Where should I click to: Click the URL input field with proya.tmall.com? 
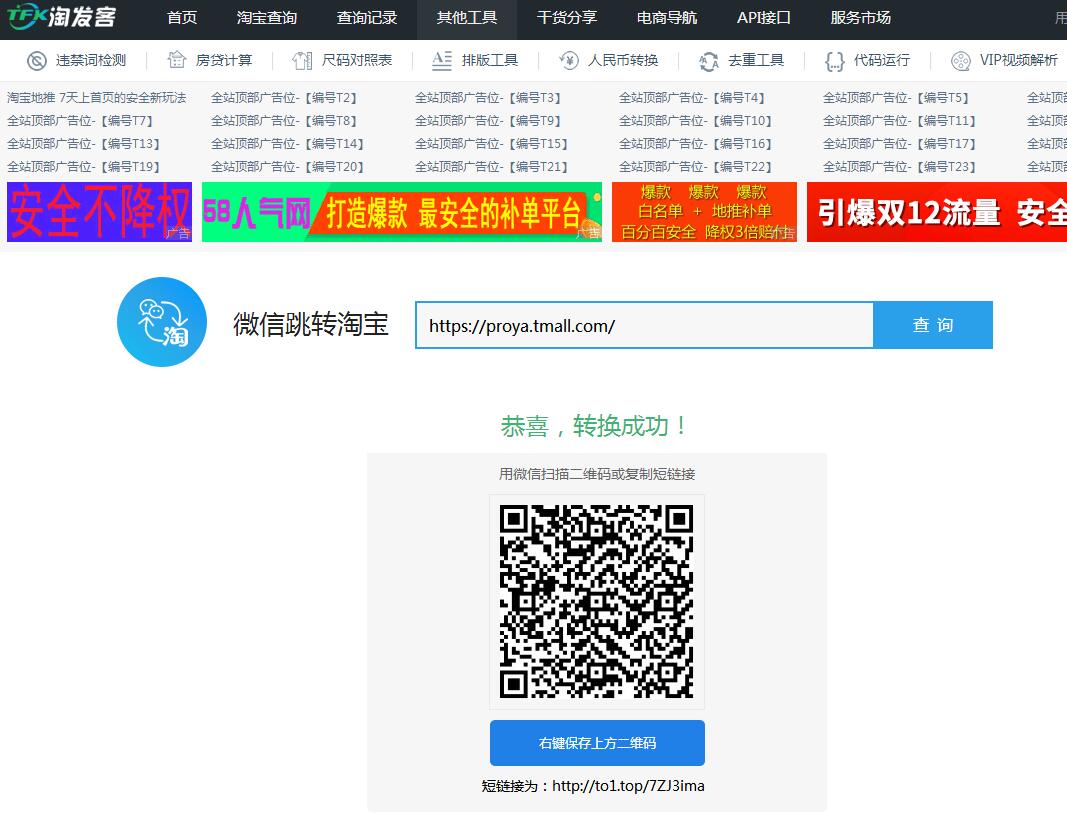[x=644, y=325]
